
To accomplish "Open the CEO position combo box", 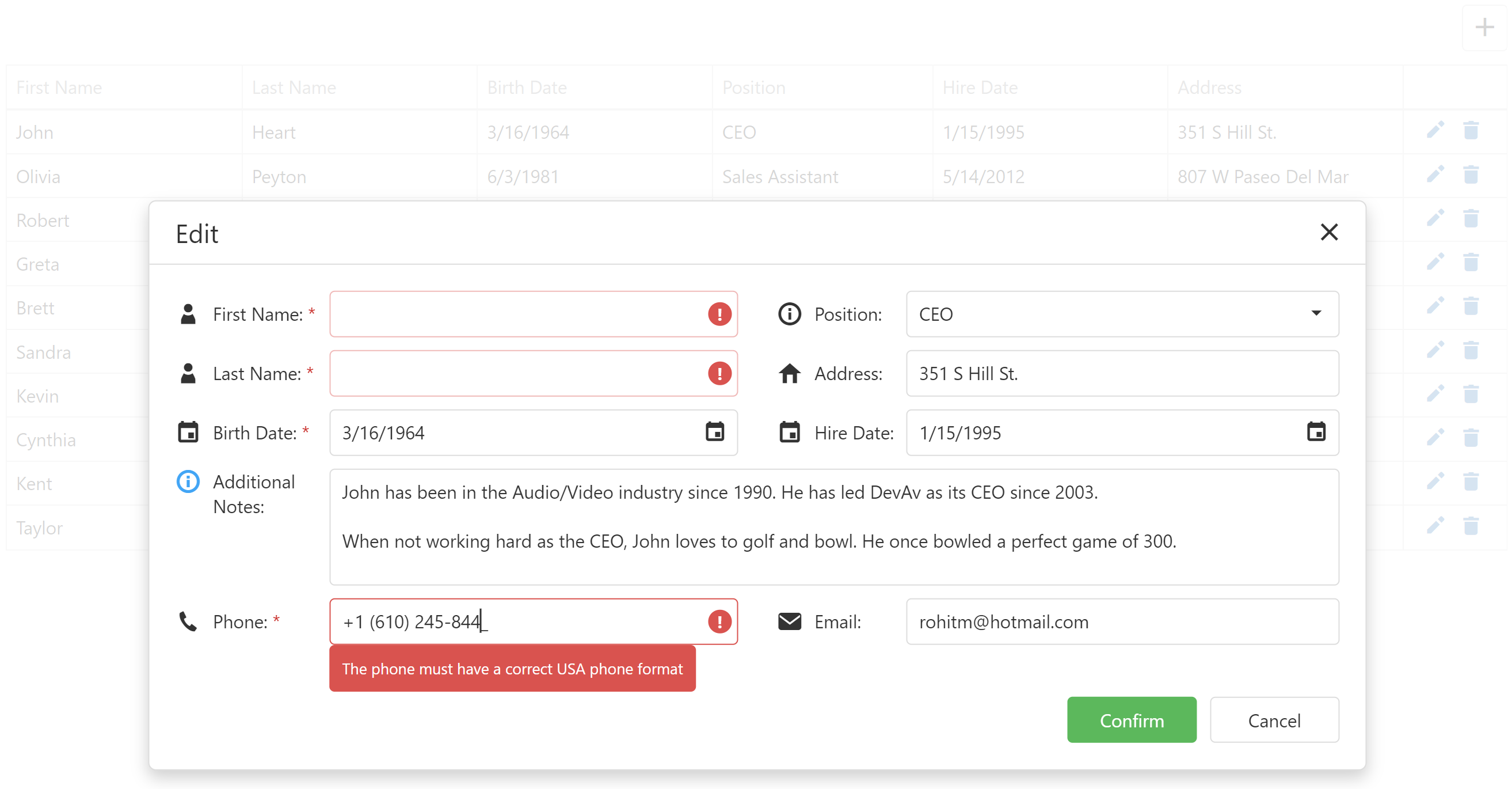I will click(1103, 314).
